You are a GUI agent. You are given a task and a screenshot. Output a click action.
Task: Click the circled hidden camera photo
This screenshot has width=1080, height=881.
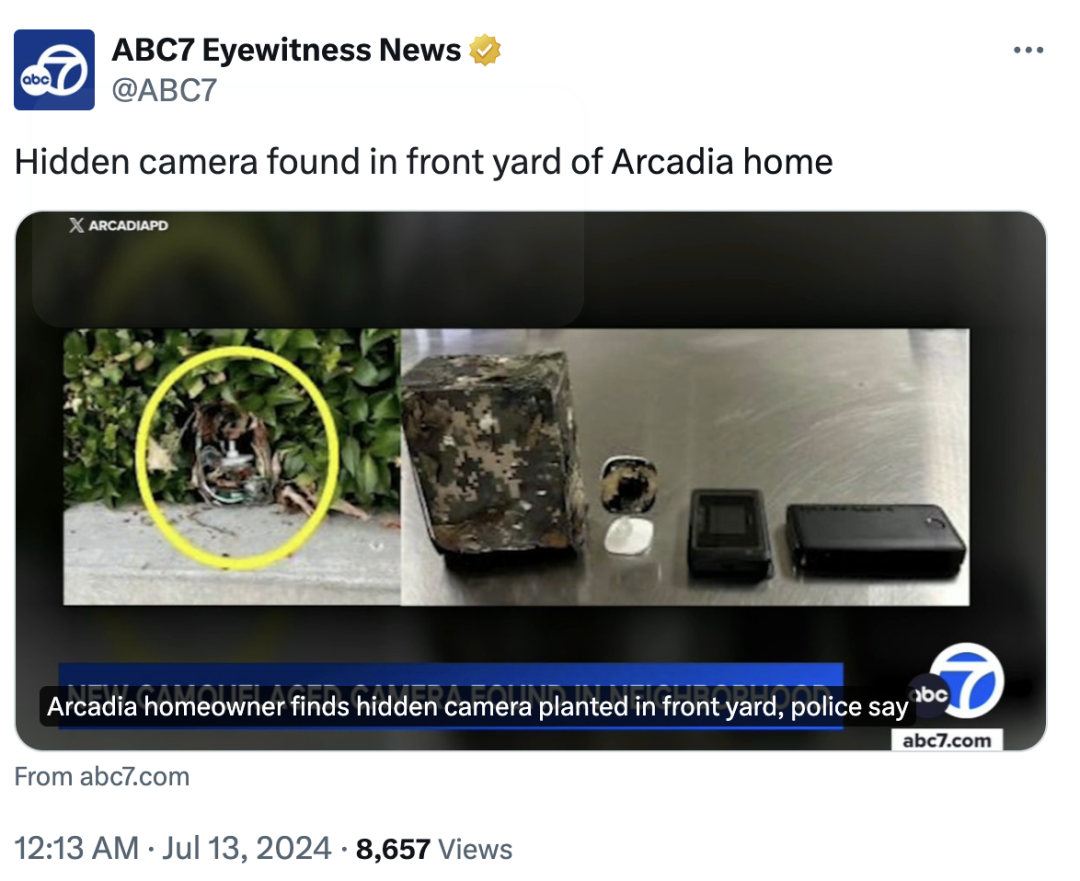pos(232,467)
